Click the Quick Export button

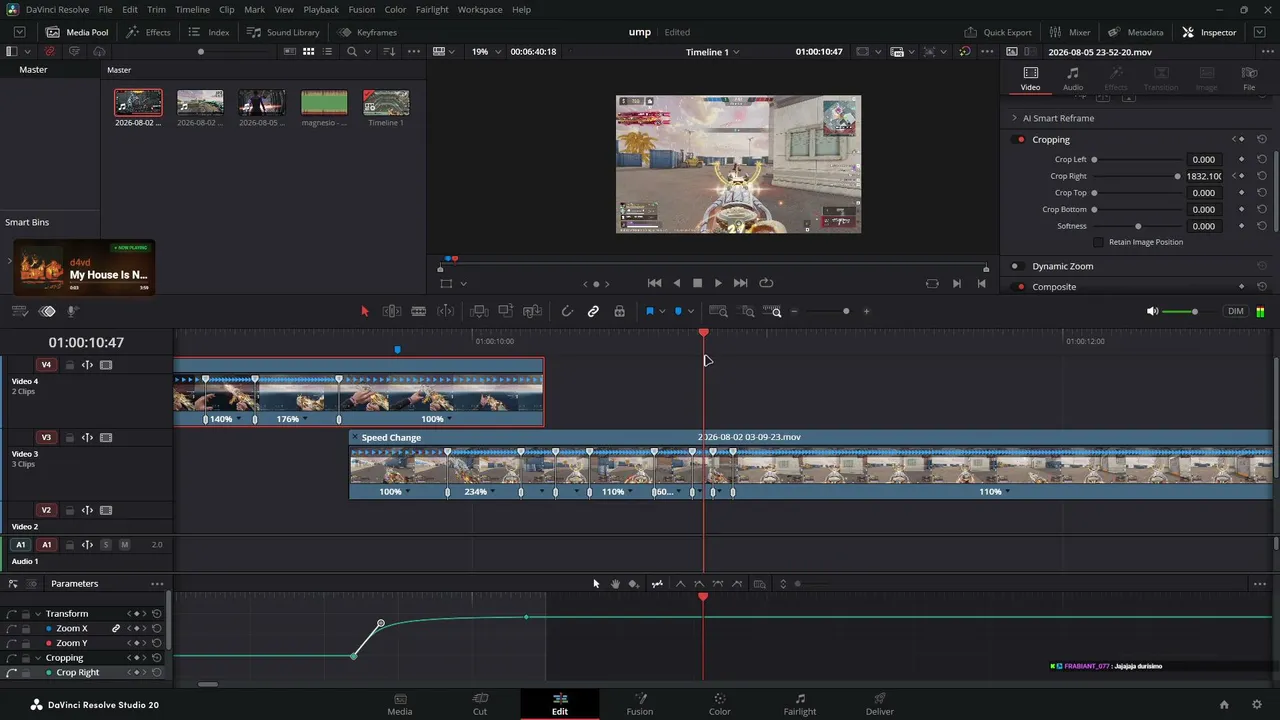998,32
